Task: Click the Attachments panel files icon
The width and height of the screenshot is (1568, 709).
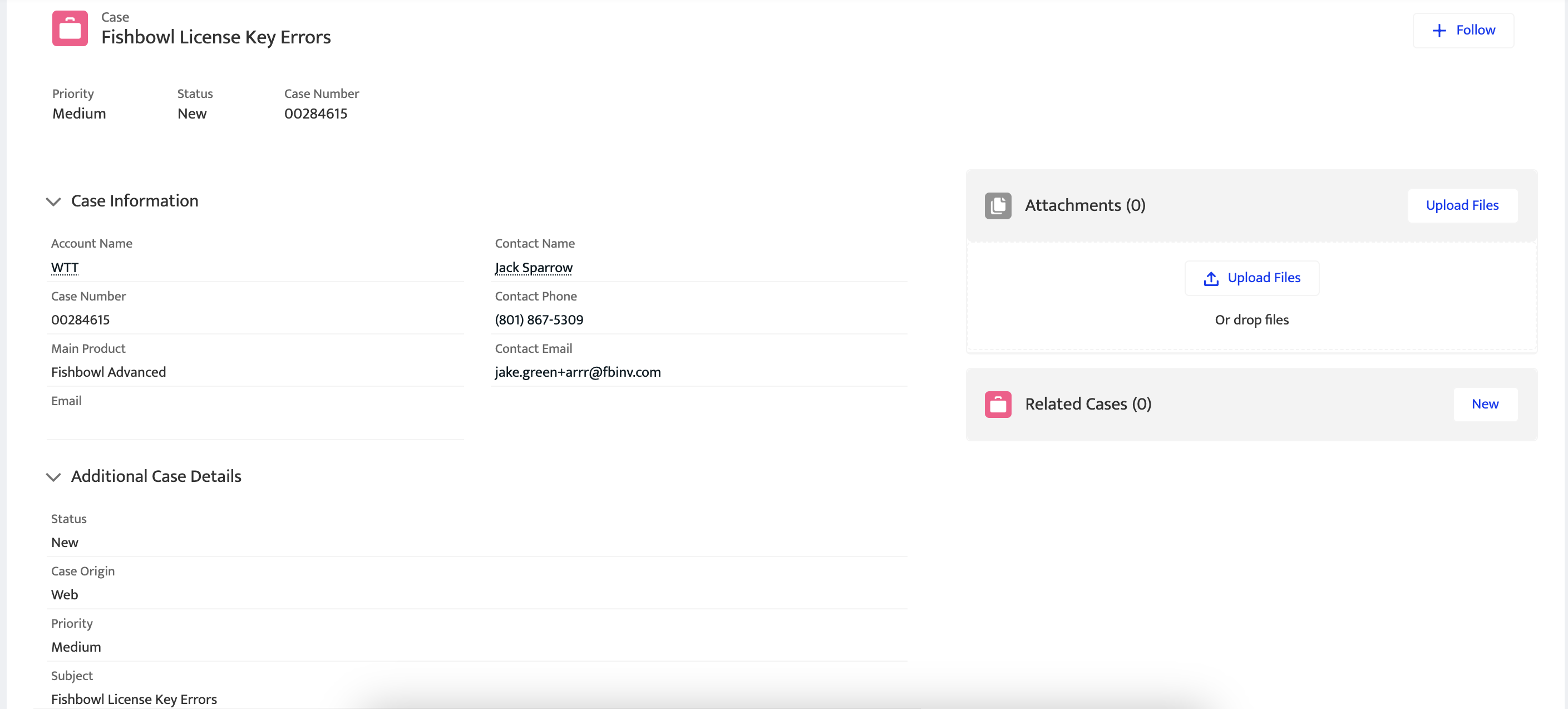Action: [x=998, y=206]
